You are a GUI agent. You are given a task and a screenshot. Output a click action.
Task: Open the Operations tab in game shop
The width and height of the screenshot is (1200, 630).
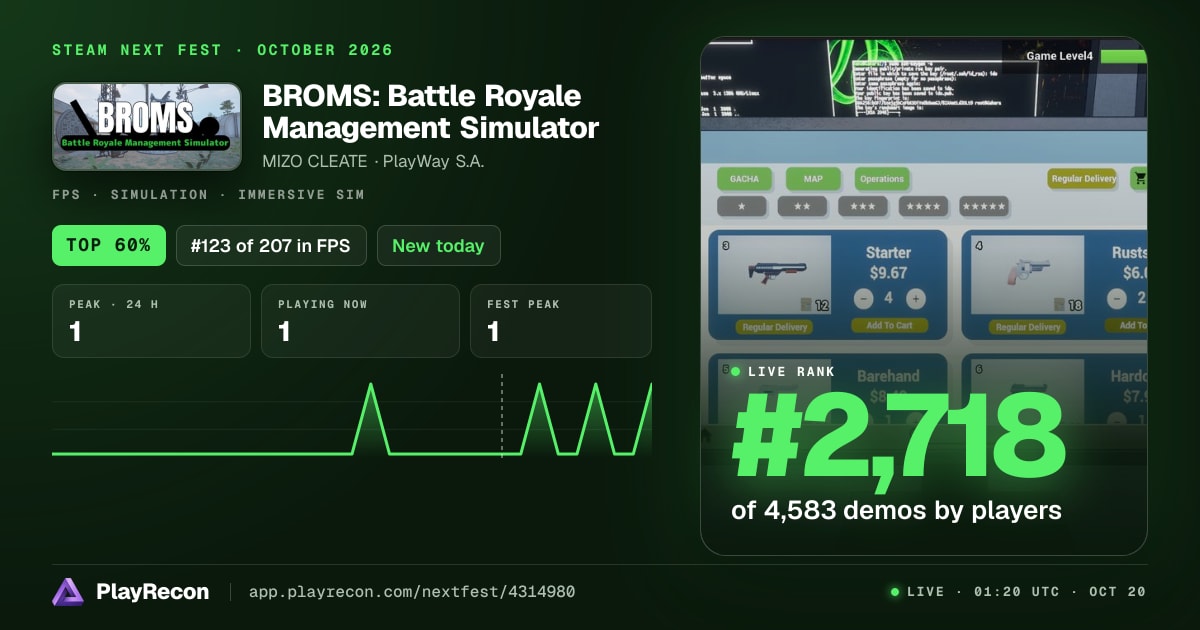[x=882, y=179]
